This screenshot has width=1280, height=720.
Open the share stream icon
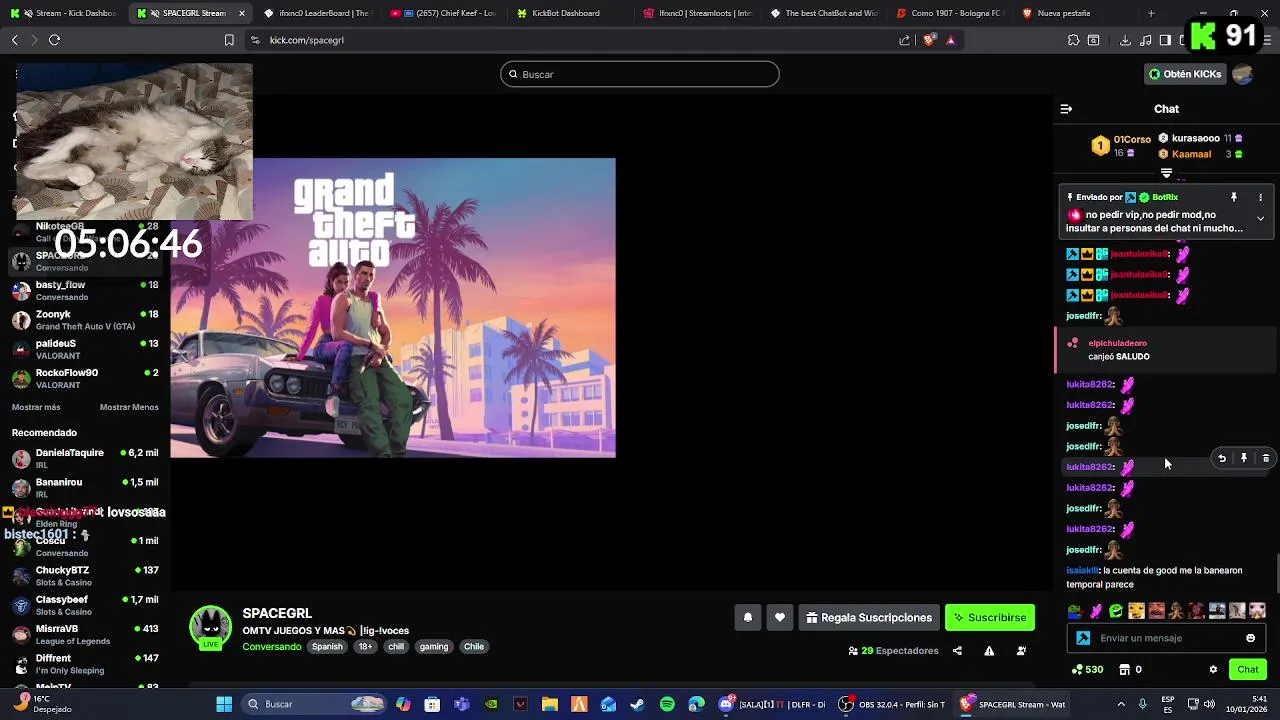point(957,651)
